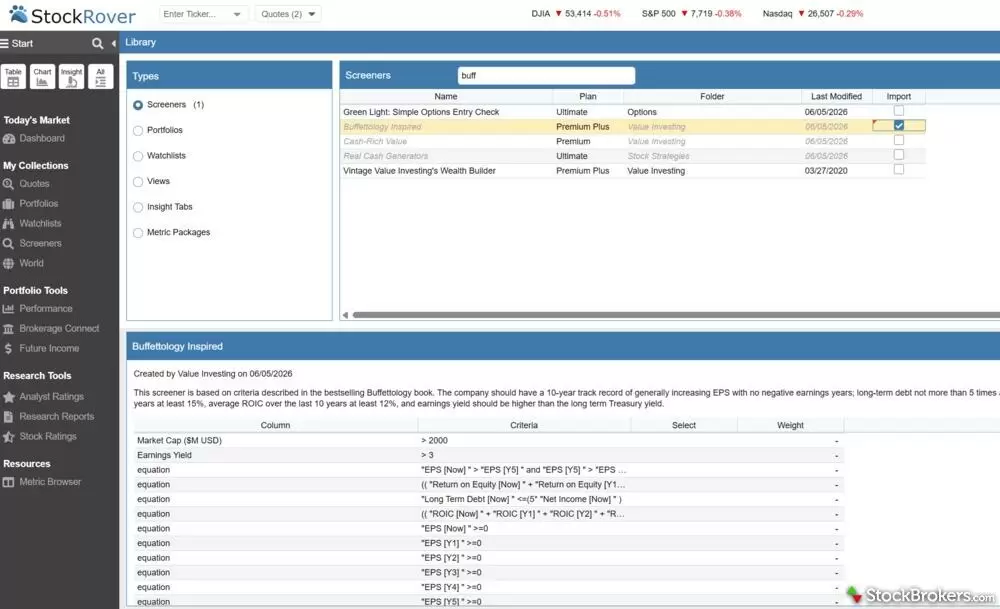Viewport: 1000px width, 609px height.
Task: Open Dashboard from the sidebar
Action: point(42,138)
